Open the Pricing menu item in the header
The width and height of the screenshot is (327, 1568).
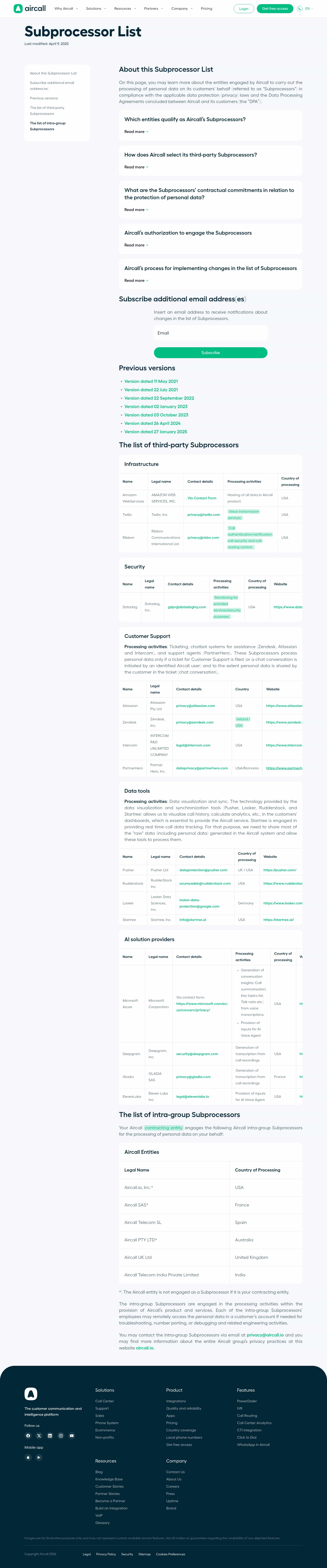point(206,9)
